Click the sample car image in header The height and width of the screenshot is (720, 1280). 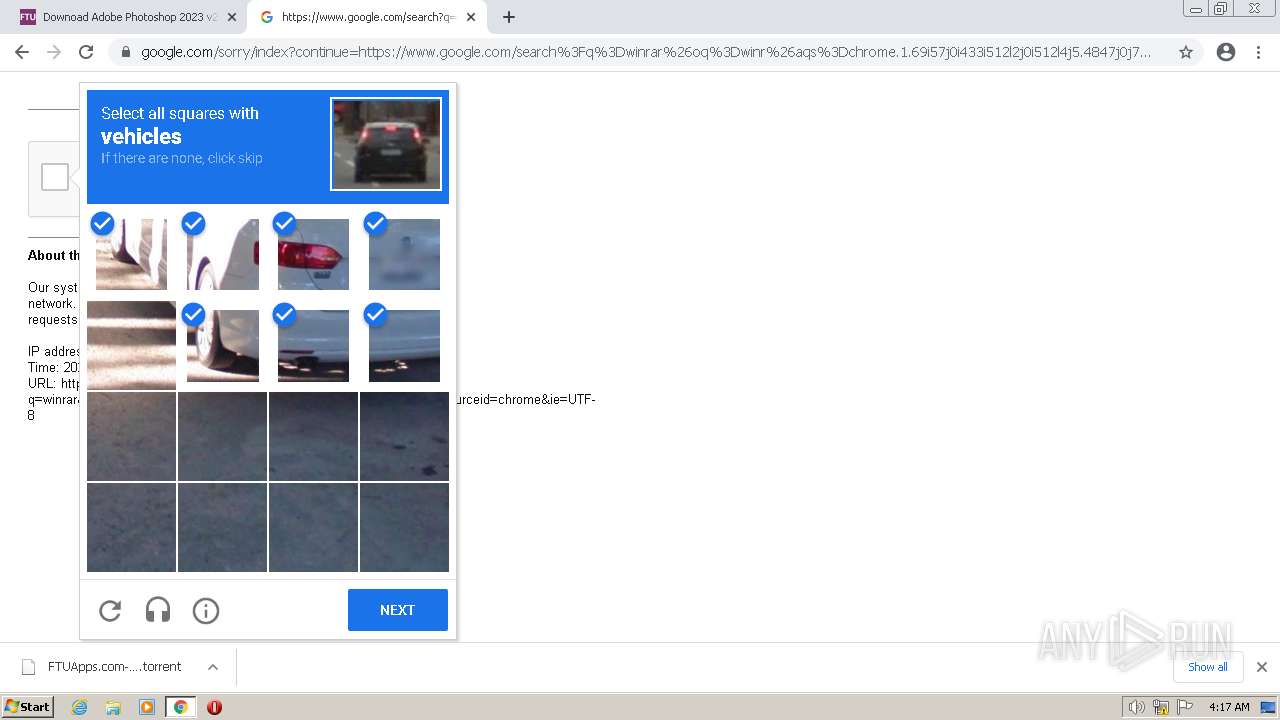[386, 143]
